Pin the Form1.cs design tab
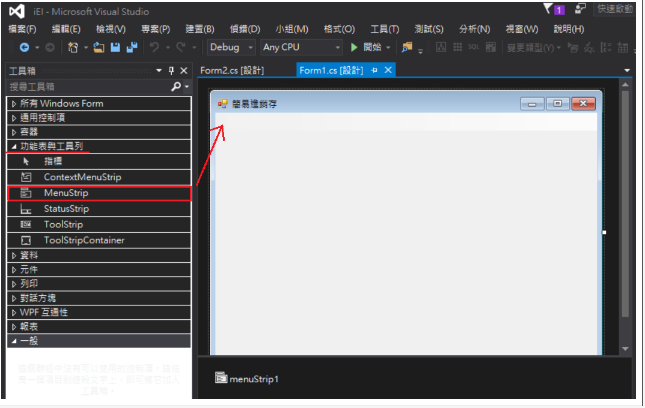 [374, 70]
